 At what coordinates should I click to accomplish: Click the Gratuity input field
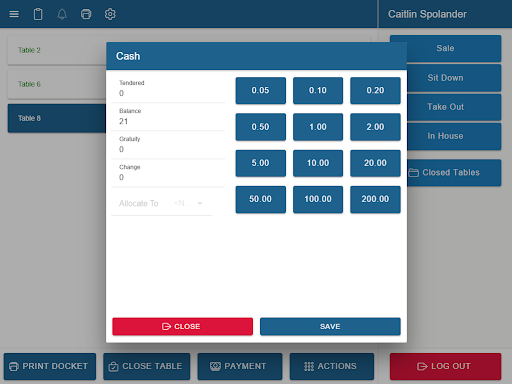(168, 145)
